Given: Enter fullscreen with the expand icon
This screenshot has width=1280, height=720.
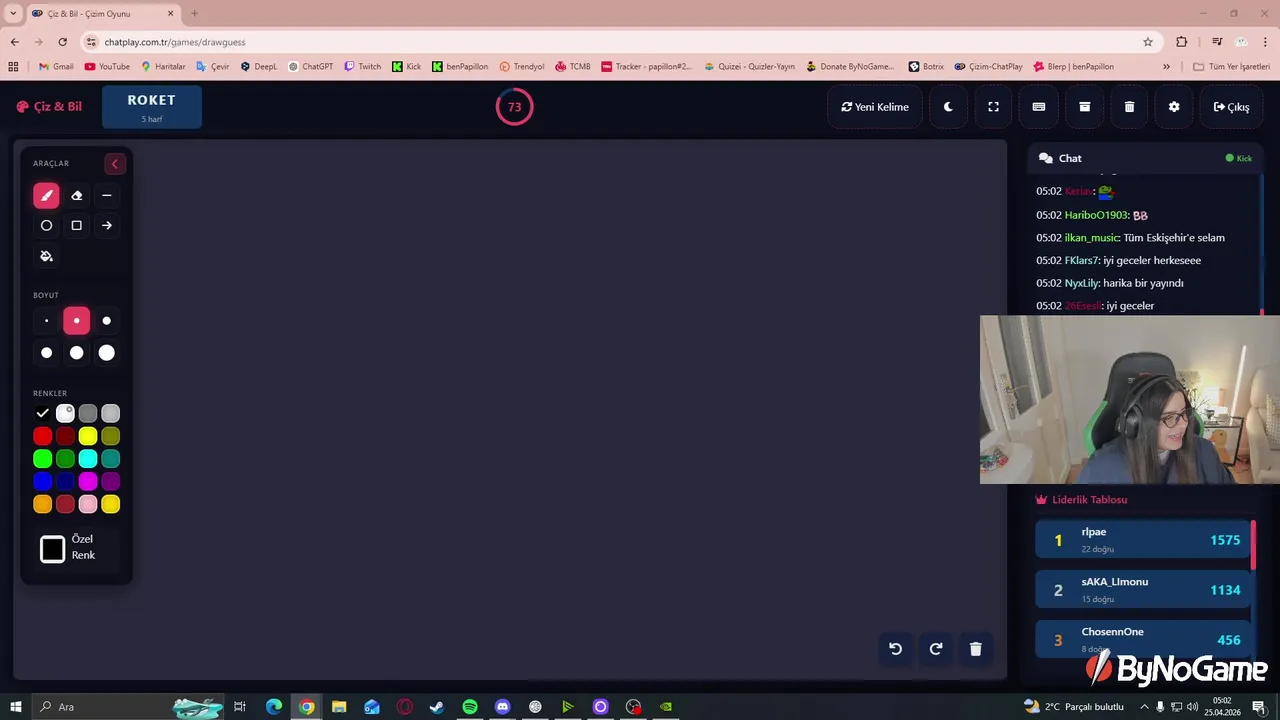Looking at the screenshot, I should coord(993,107).
